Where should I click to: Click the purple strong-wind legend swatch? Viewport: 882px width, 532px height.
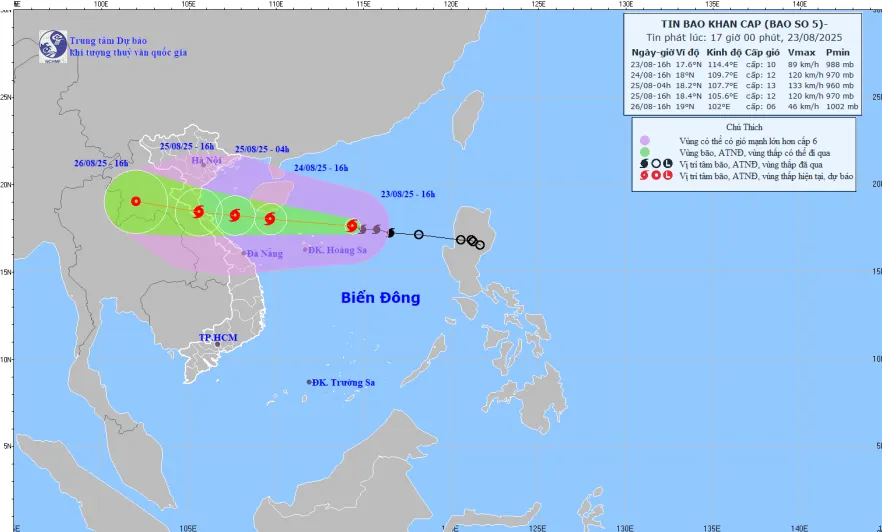click(x=645, y=140)
